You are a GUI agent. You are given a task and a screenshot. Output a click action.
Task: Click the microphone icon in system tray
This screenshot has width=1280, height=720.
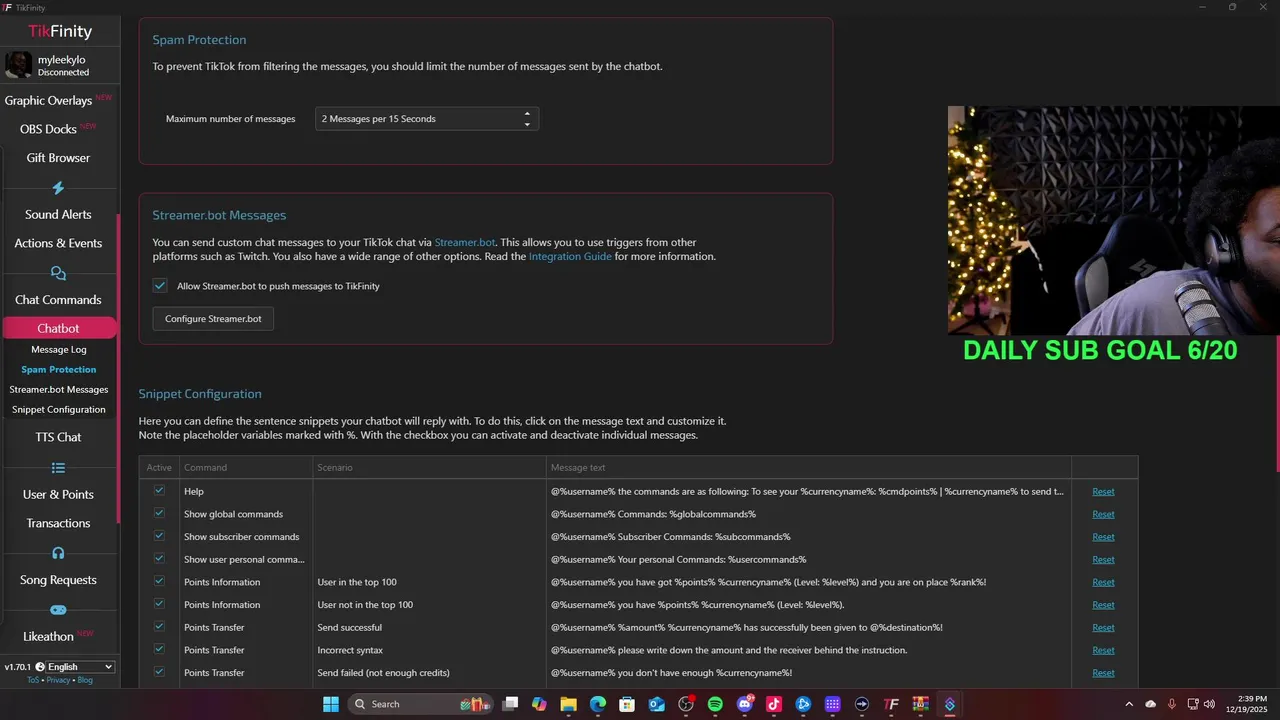point(1172,704)
